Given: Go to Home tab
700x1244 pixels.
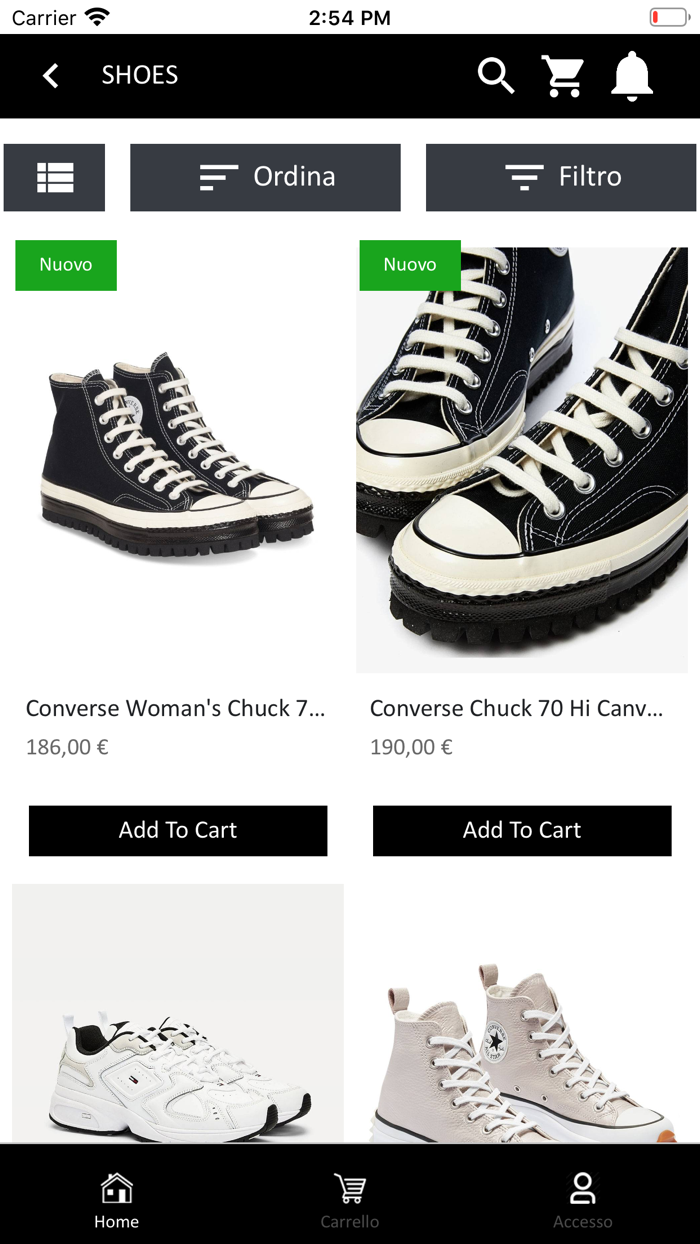Looking at the screenshot, I should point(116,1200).
